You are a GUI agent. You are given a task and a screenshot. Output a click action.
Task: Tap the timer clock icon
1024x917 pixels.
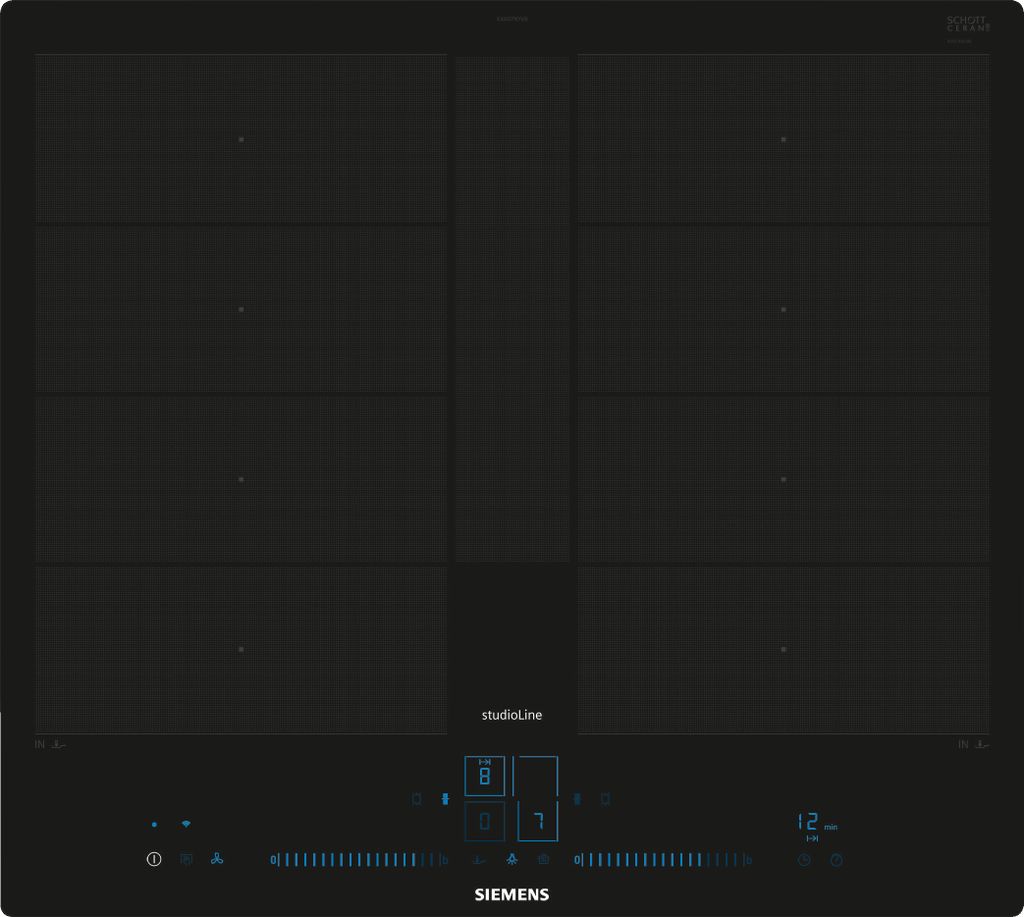click(804, 860)
